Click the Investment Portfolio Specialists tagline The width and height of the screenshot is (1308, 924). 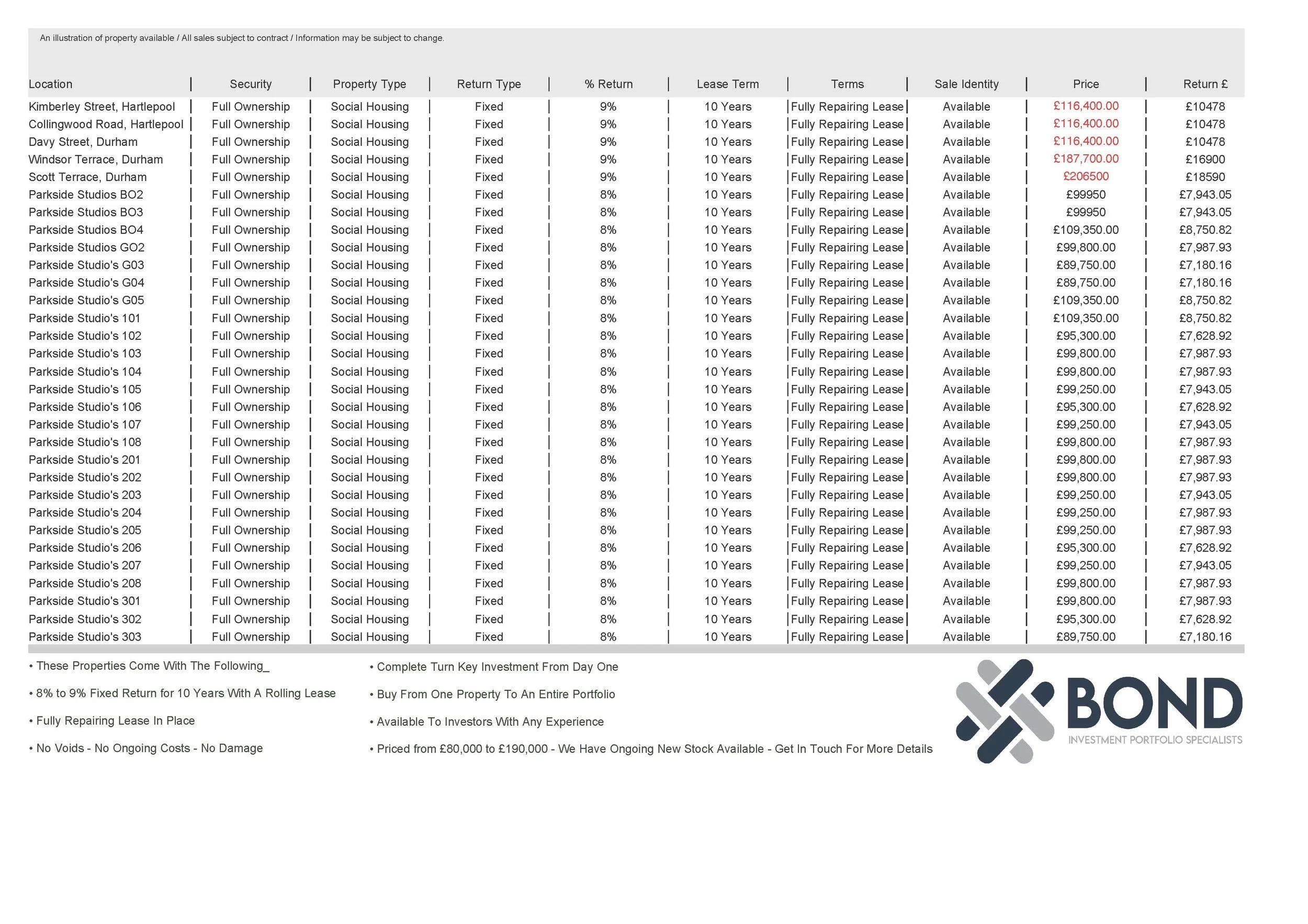point(1155,739)
